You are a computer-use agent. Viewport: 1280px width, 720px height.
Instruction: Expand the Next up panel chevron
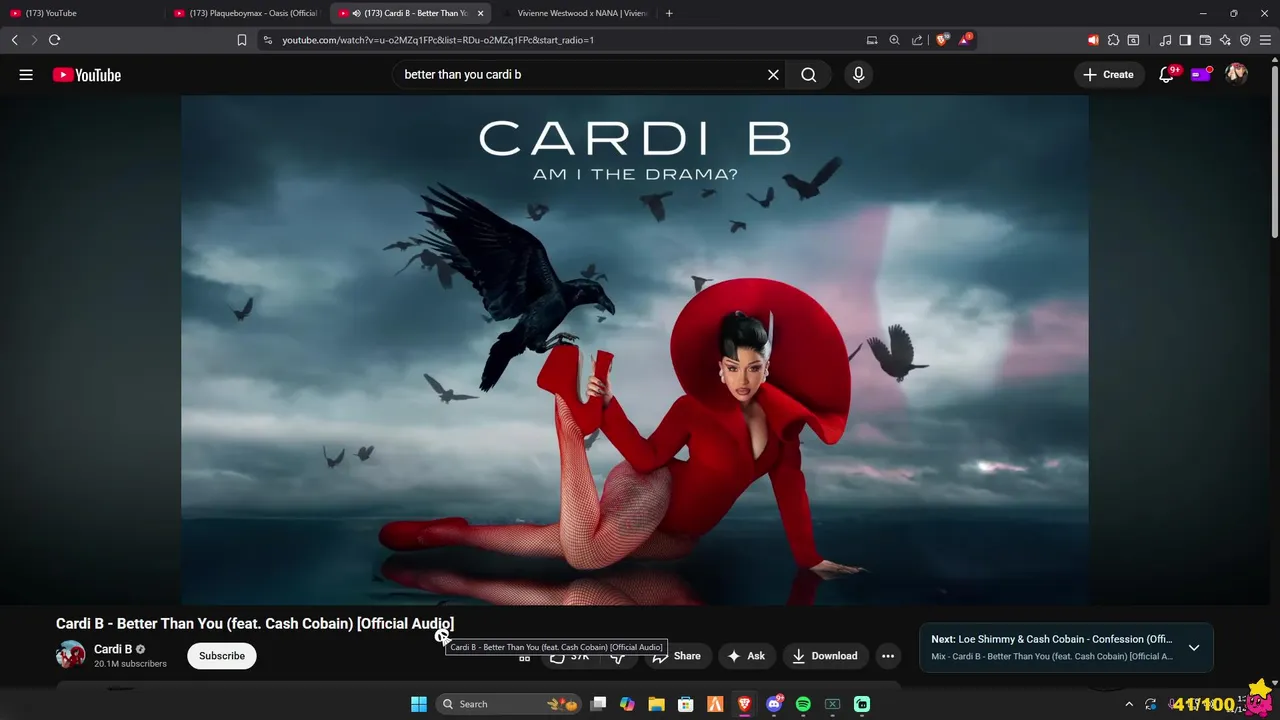[1194, 648]
